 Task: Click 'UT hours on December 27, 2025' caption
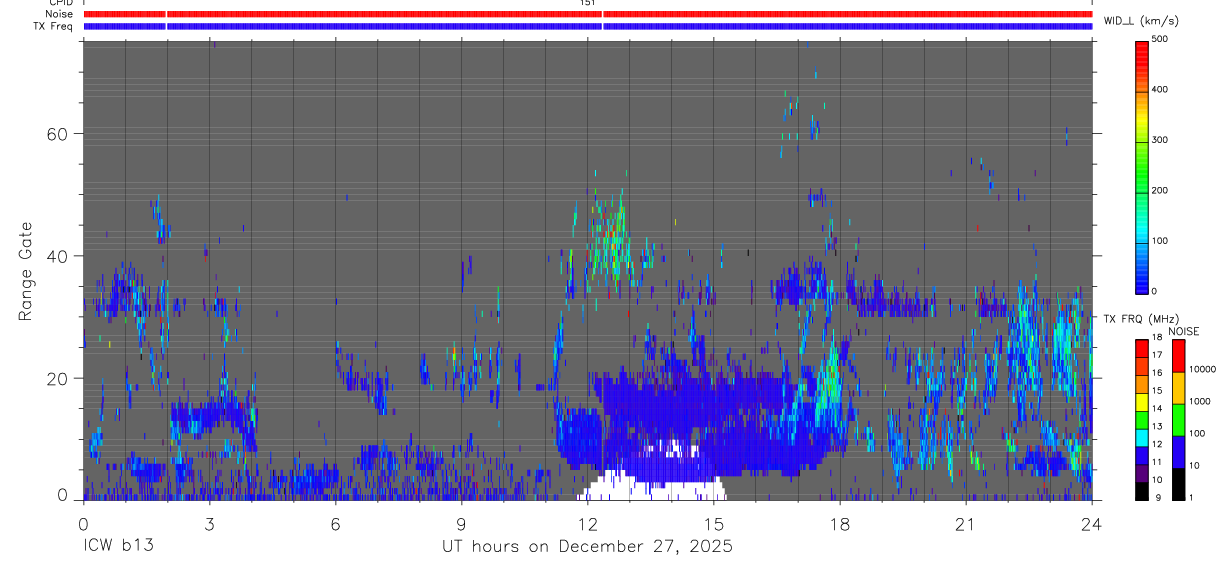point(588,547)
